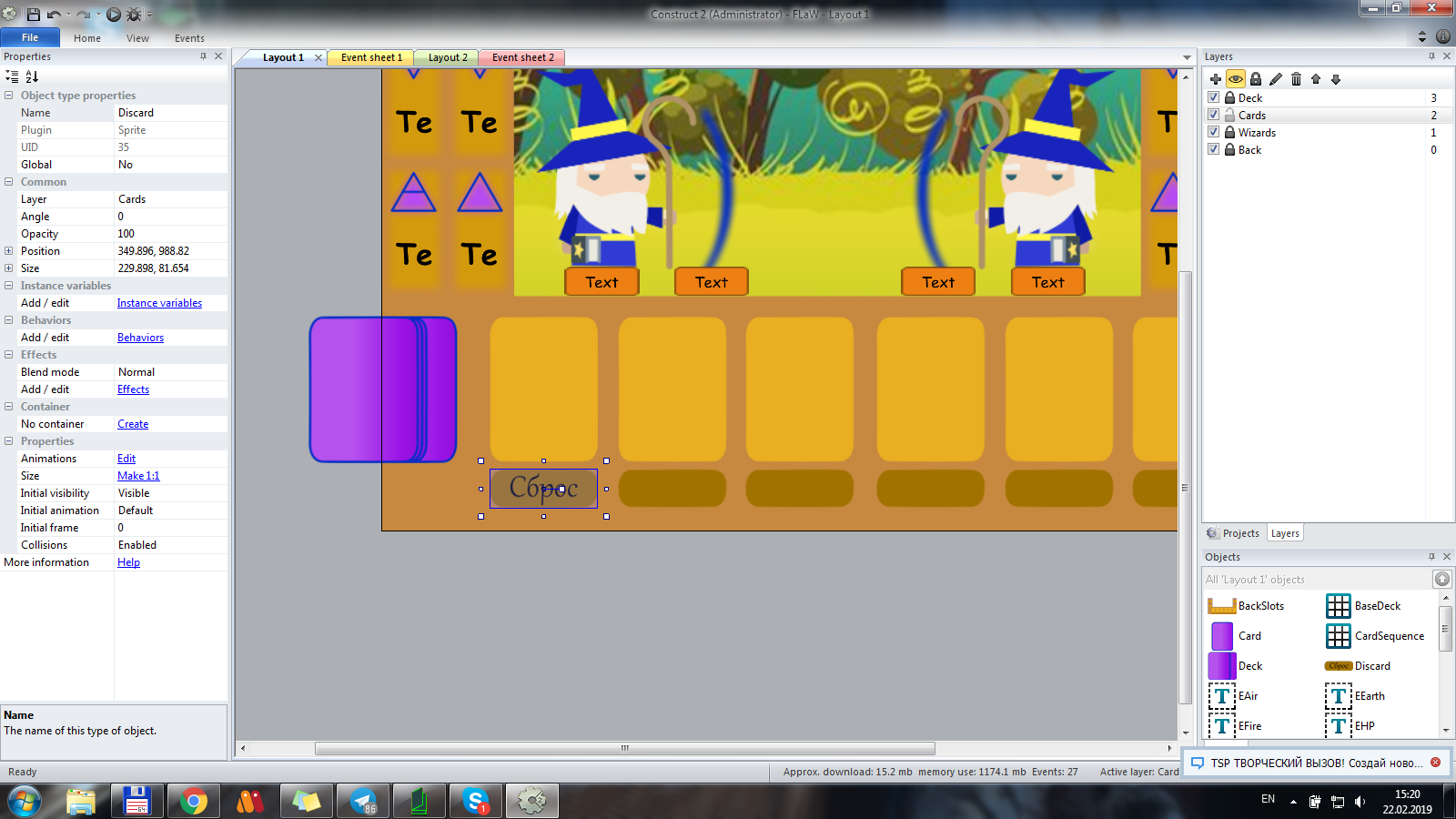Click the Run layout play button

tap(114, 15)
